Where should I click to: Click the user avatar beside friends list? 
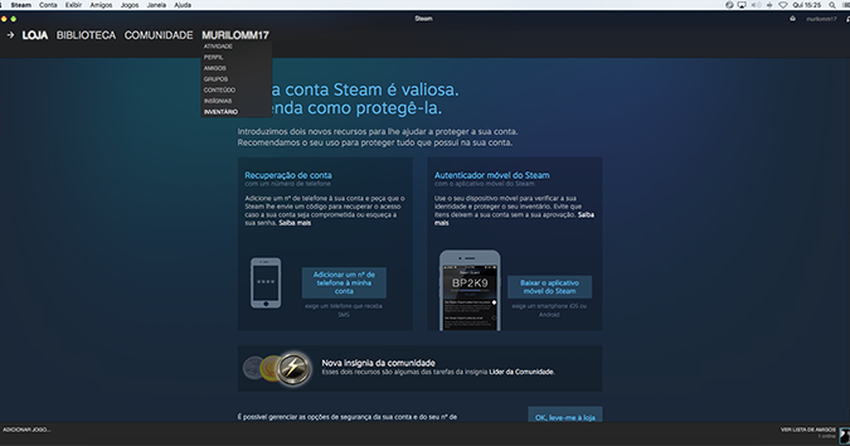point(844,435)
